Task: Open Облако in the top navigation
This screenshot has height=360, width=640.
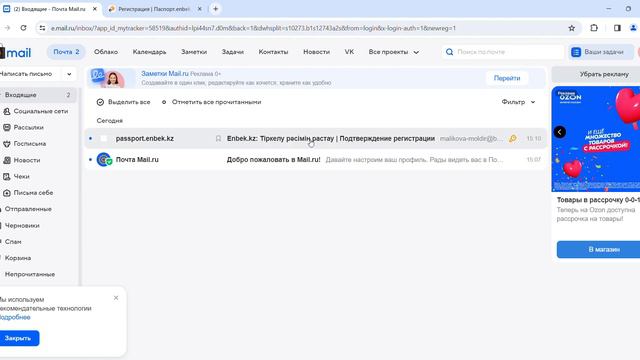Action: [106, 52]
